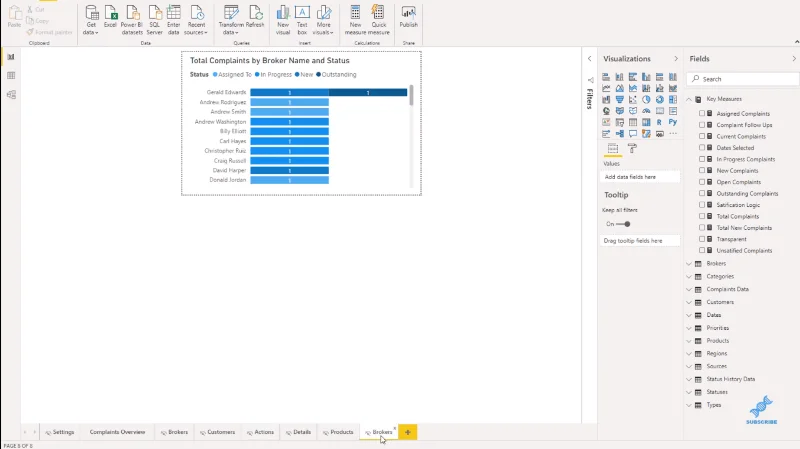Click Enter data in the ribbon
This screenshot has width=800, height=449.
[173, 19]
